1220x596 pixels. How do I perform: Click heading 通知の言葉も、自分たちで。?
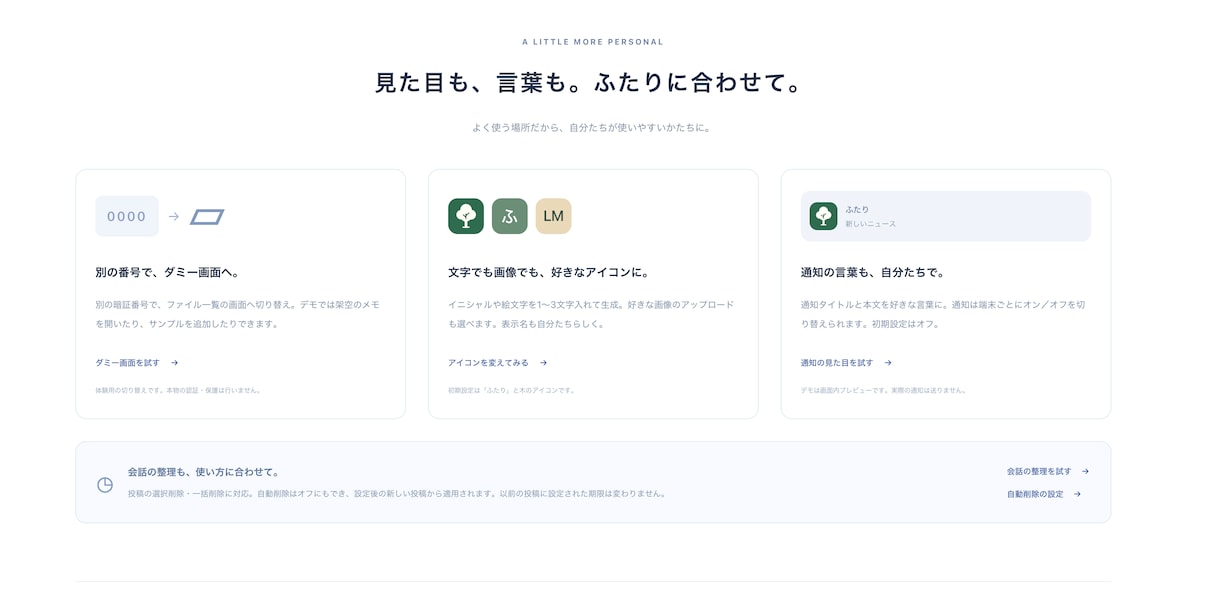pyautogui.click(x=873, y=272)
